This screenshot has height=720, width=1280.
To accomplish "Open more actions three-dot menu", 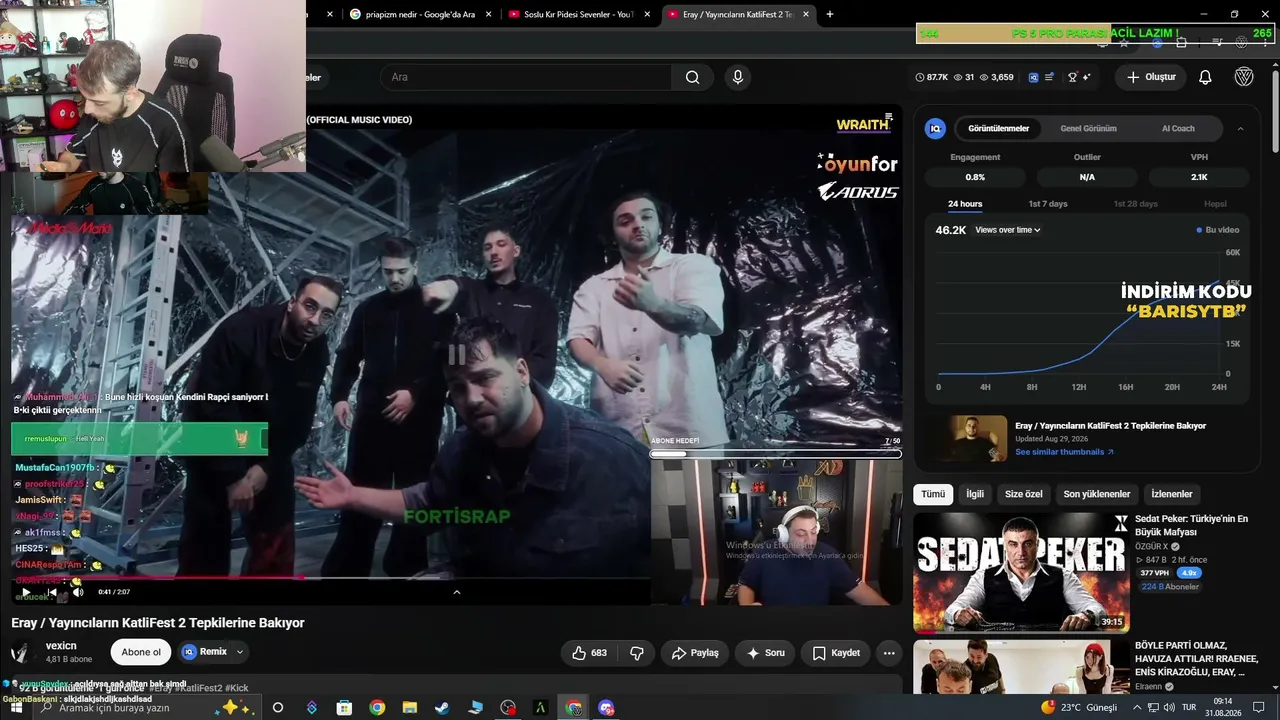I will (888, 653).
